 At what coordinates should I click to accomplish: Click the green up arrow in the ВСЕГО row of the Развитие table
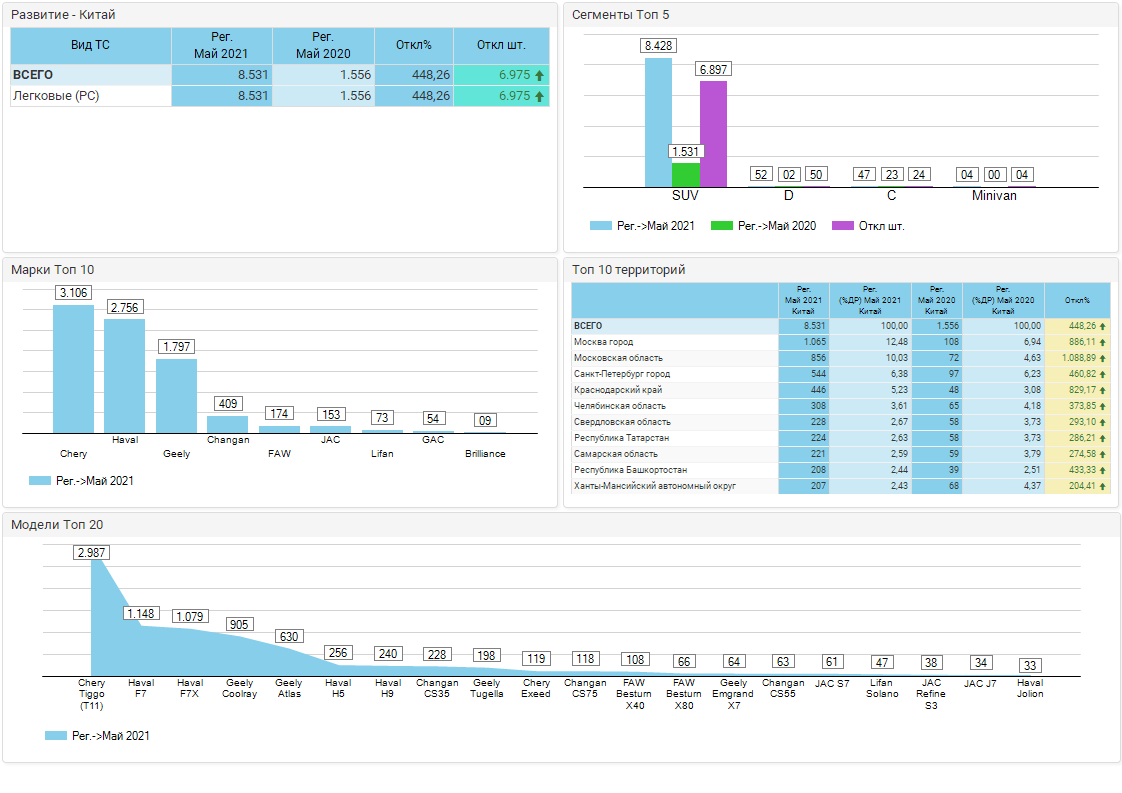tap(540, 75)
